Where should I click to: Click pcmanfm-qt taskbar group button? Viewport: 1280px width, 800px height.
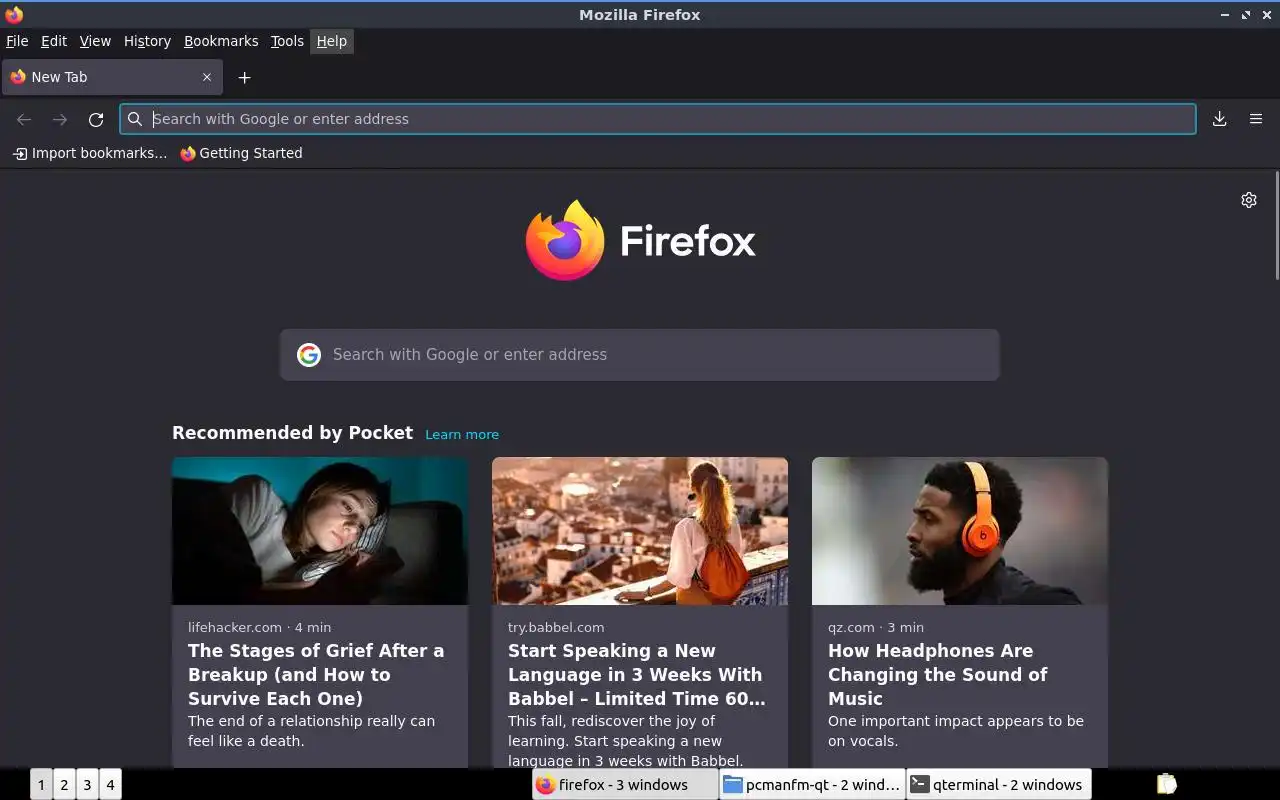tap(812, 785)
